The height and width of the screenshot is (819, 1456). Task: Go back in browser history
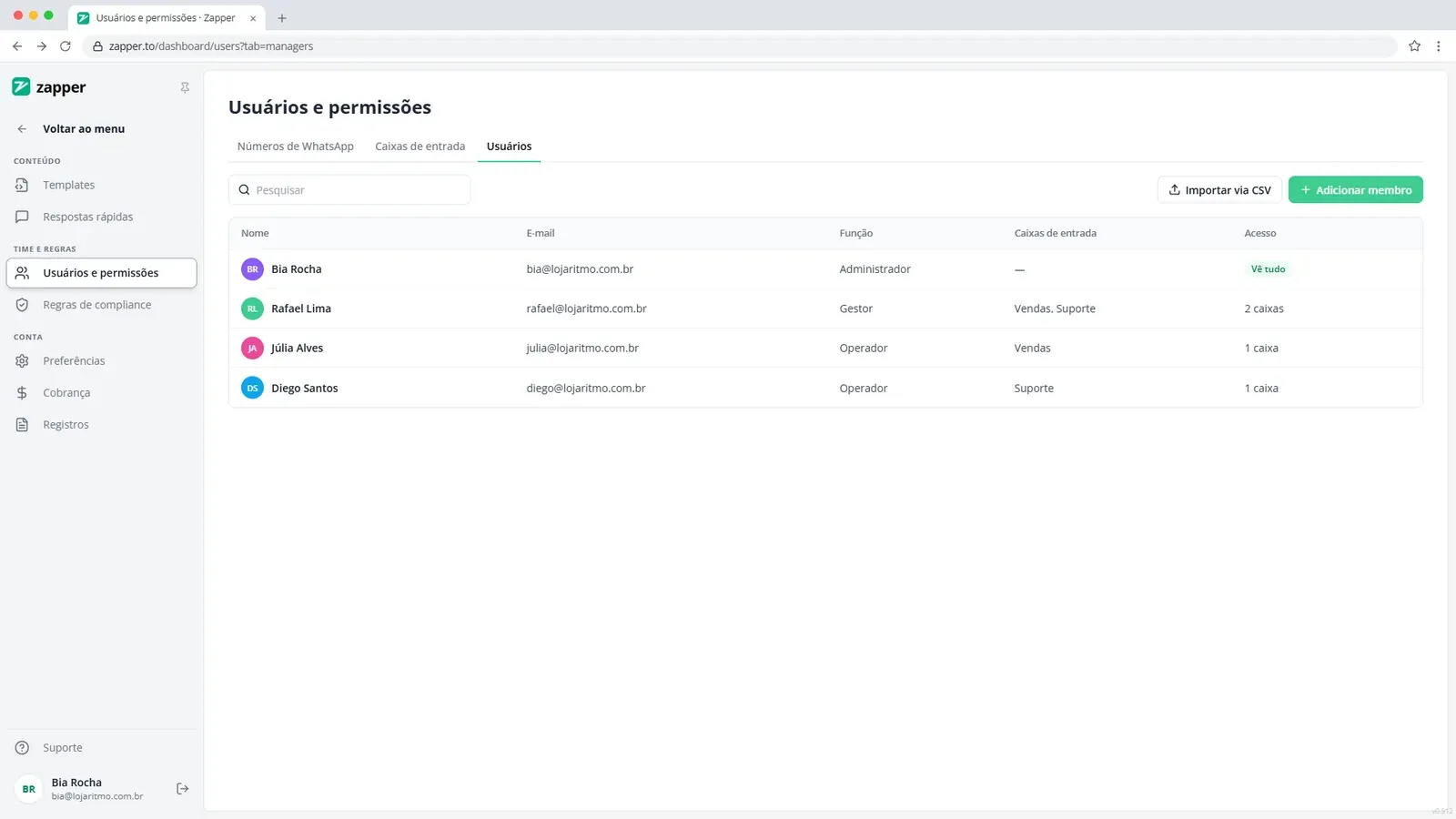pos(17,46)
